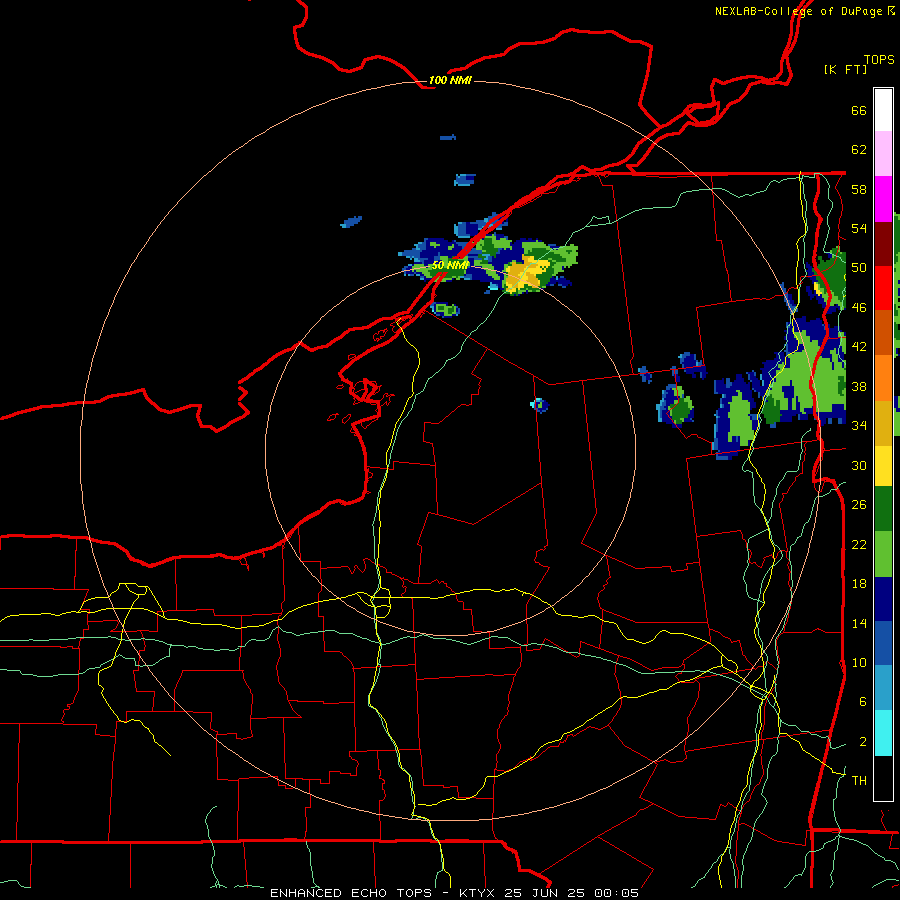Click the legend value "2"
The height and width of the screenshot is (900, 900).
click(x=862, y=742)
